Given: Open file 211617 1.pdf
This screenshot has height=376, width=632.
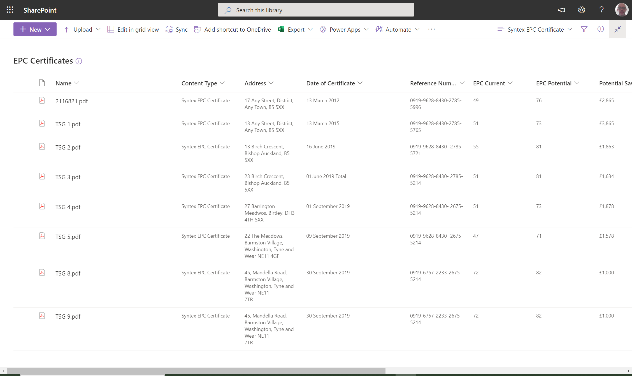Looking at the screenshot, I should point(71,101).
